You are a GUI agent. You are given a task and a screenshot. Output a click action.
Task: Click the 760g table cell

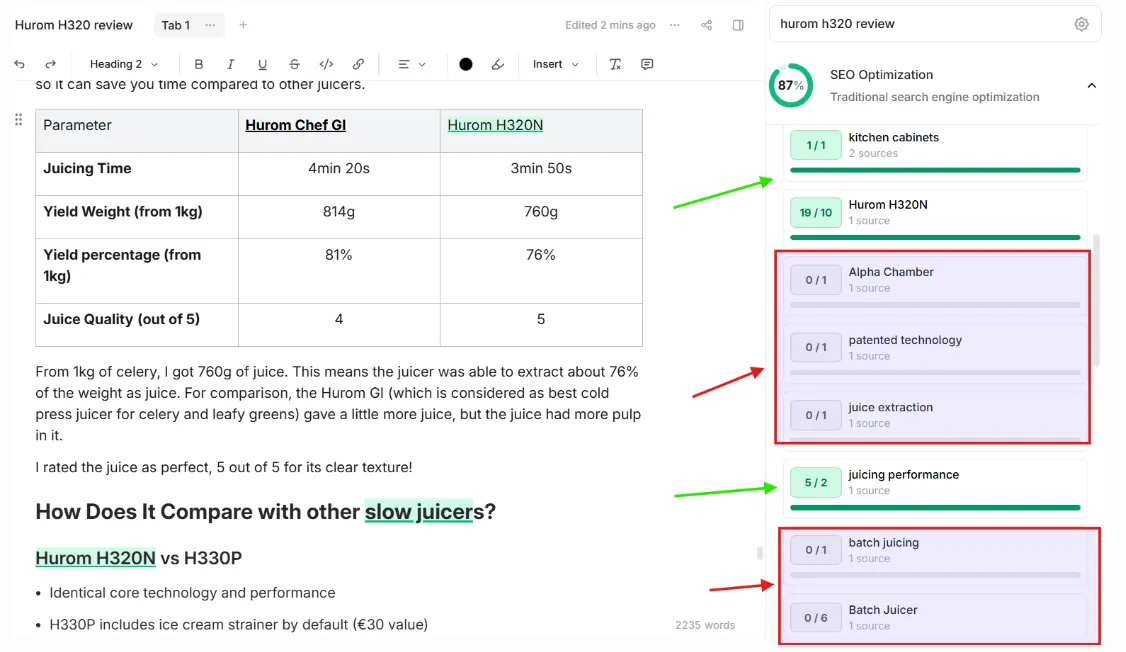(541, 217)
